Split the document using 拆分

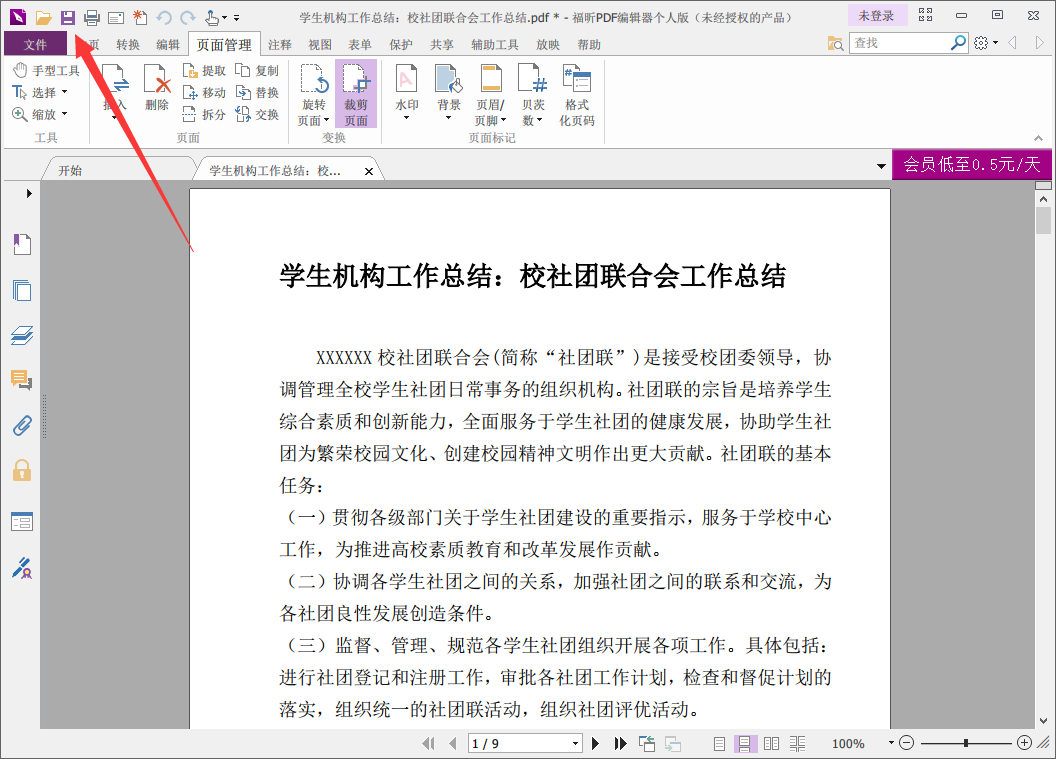(x=204, y=114)
